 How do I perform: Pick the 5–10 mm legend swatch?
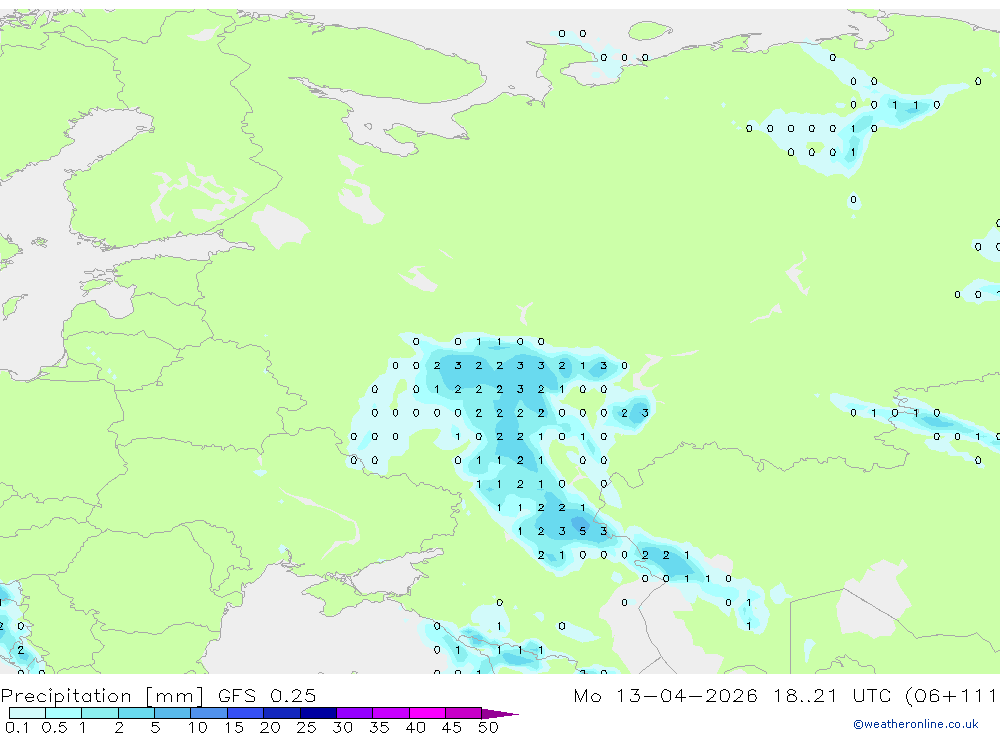tap(173, 713)
